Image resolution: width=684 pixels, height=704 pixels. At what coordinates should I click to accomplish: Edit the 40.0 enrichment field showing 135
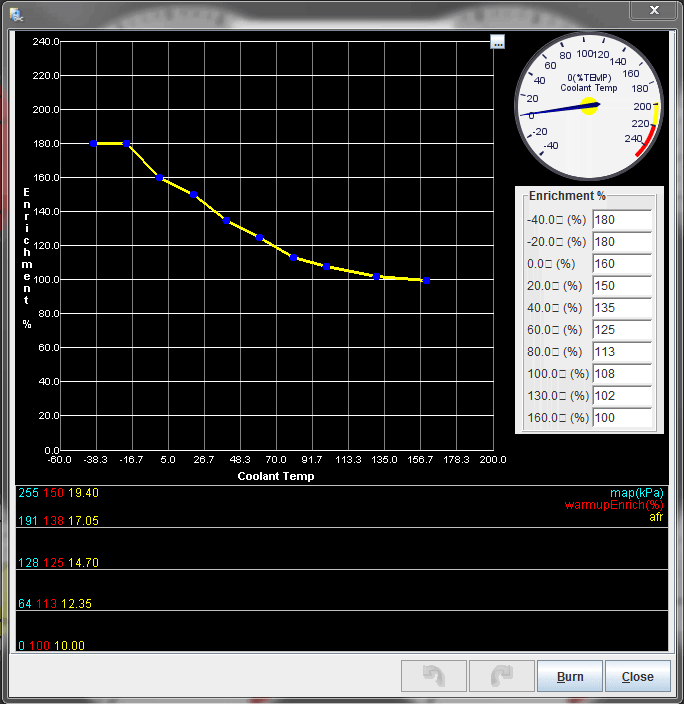pos(622,308)
